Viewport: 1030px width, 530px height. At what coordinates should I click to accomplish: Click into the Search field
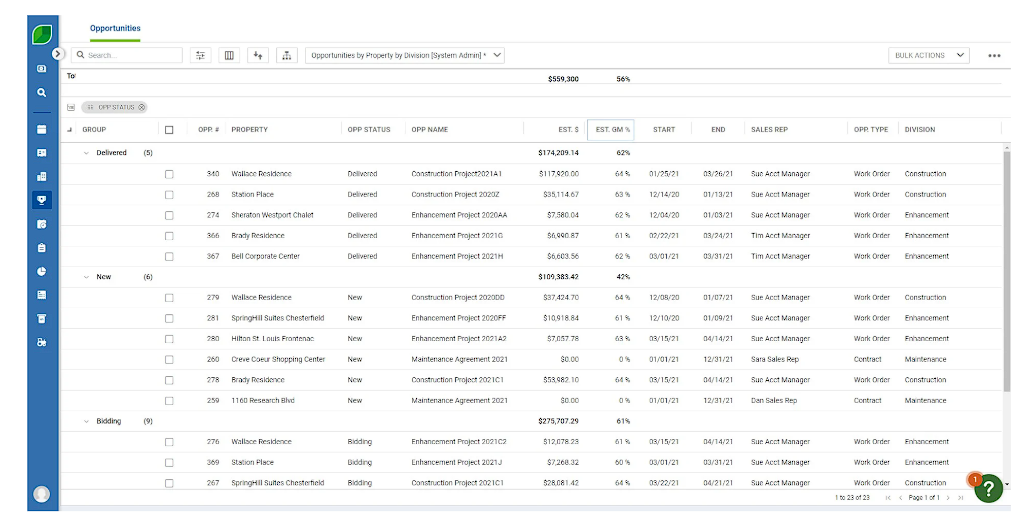point(132,56)
